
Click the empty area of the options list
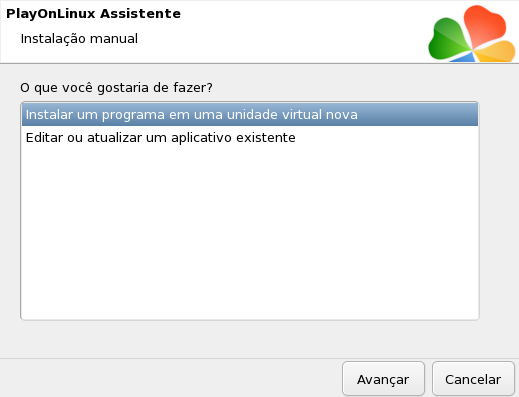click(250, 233)
